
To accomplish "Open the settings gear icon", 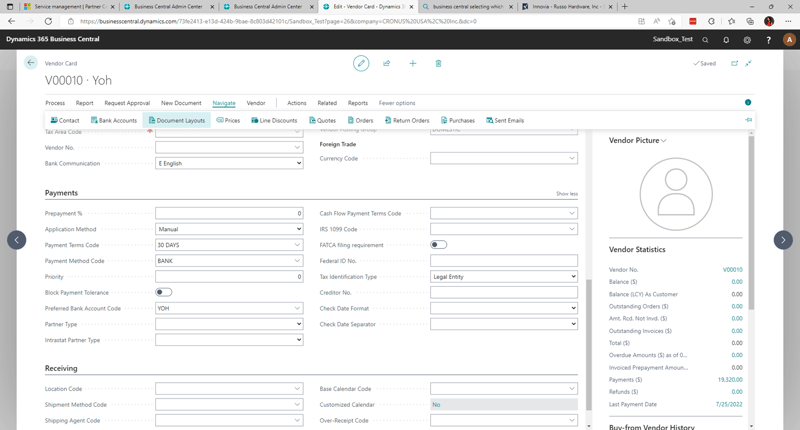I will (747, 40).
